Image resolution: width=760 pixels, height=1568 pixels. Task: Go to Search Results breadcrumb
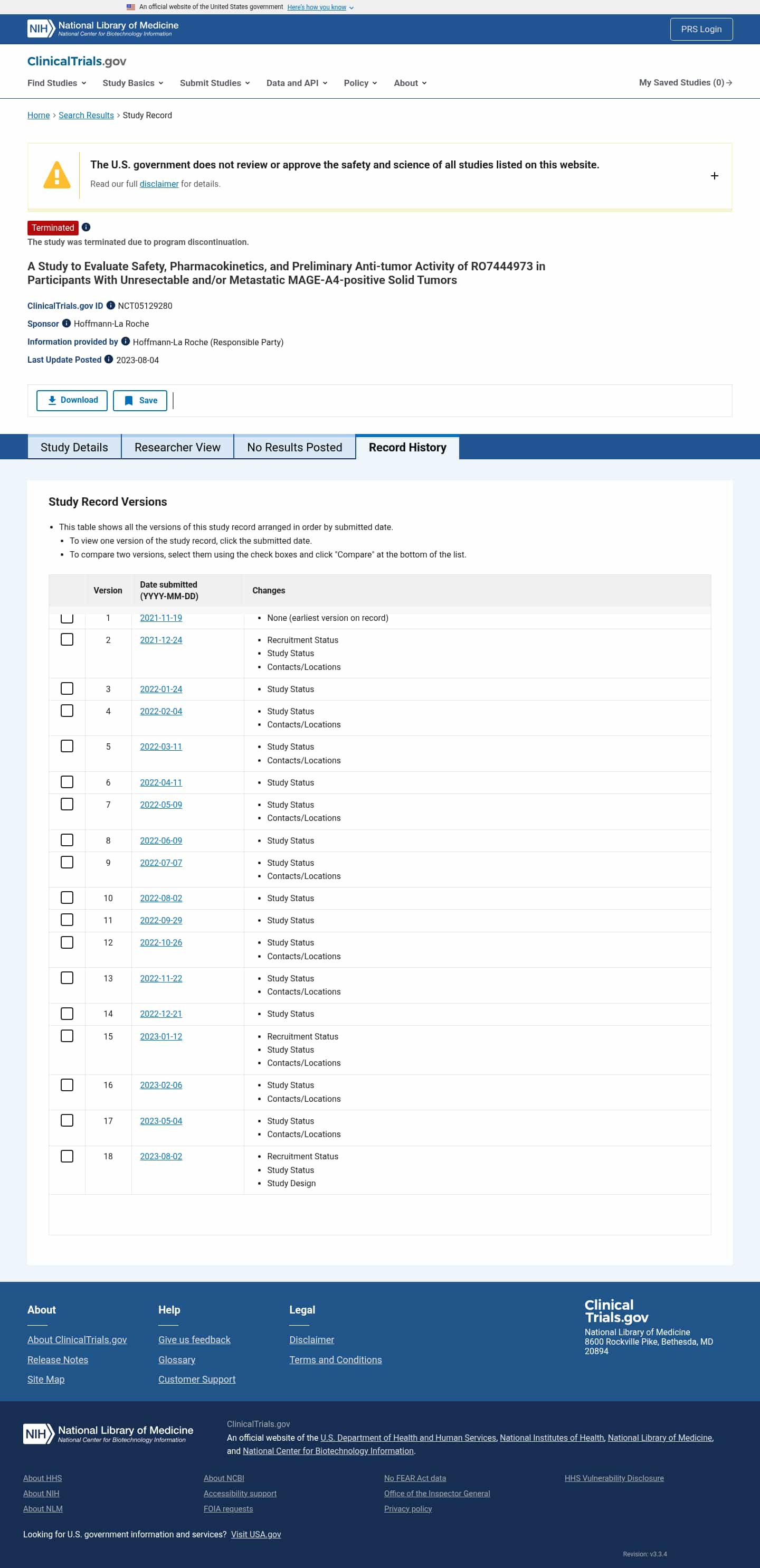pyautogui.click(x=86, y=115)
